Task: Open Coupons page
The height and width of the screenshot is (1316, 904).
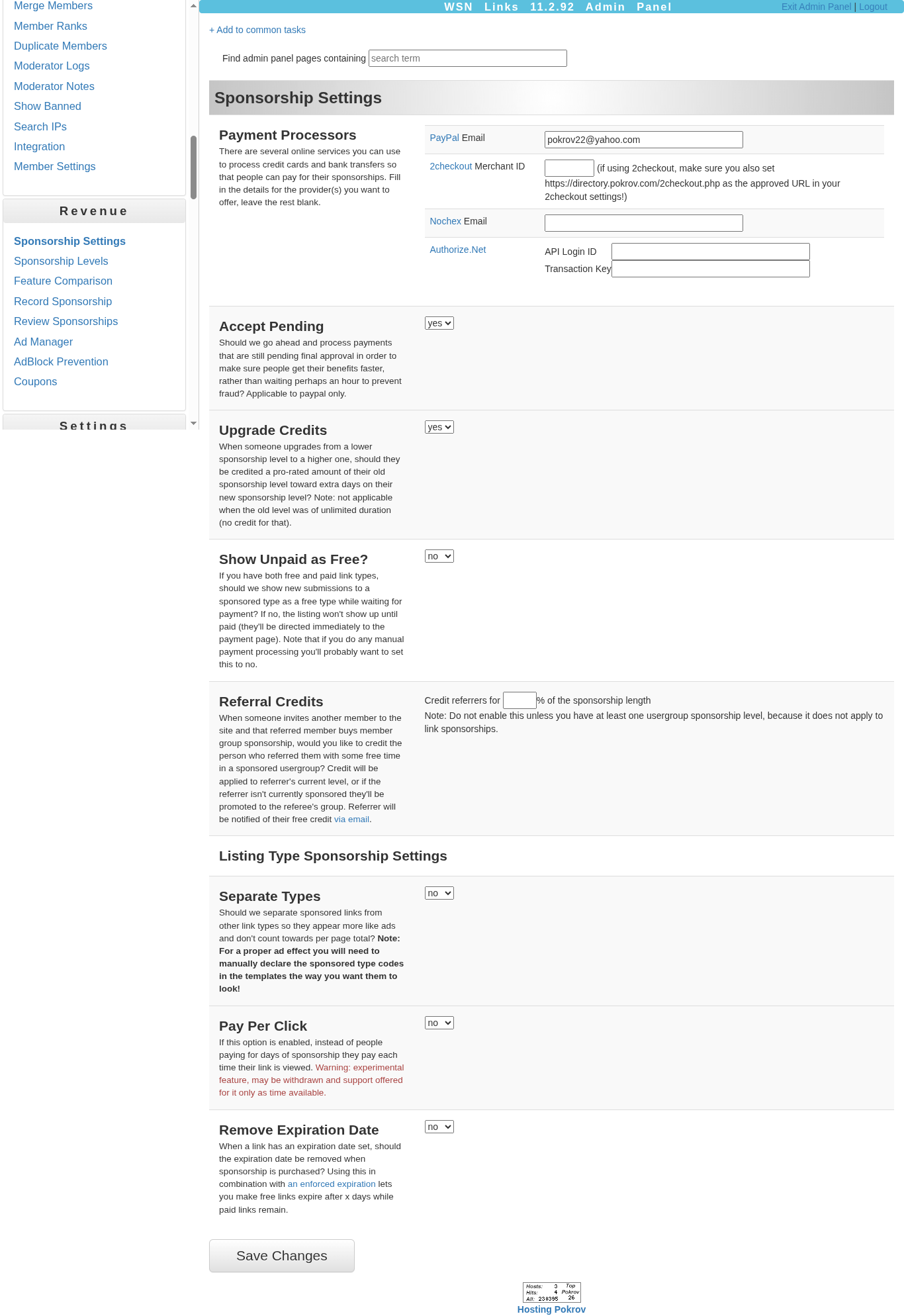Action: (x=36, y=381)
